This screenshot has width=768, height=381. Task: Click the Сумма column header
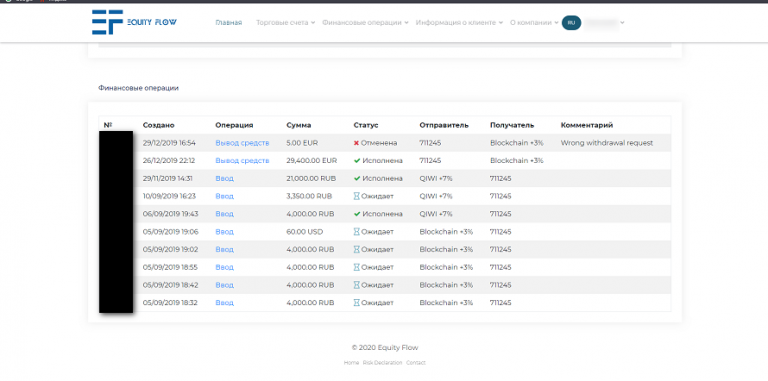(x=299, y=125)
